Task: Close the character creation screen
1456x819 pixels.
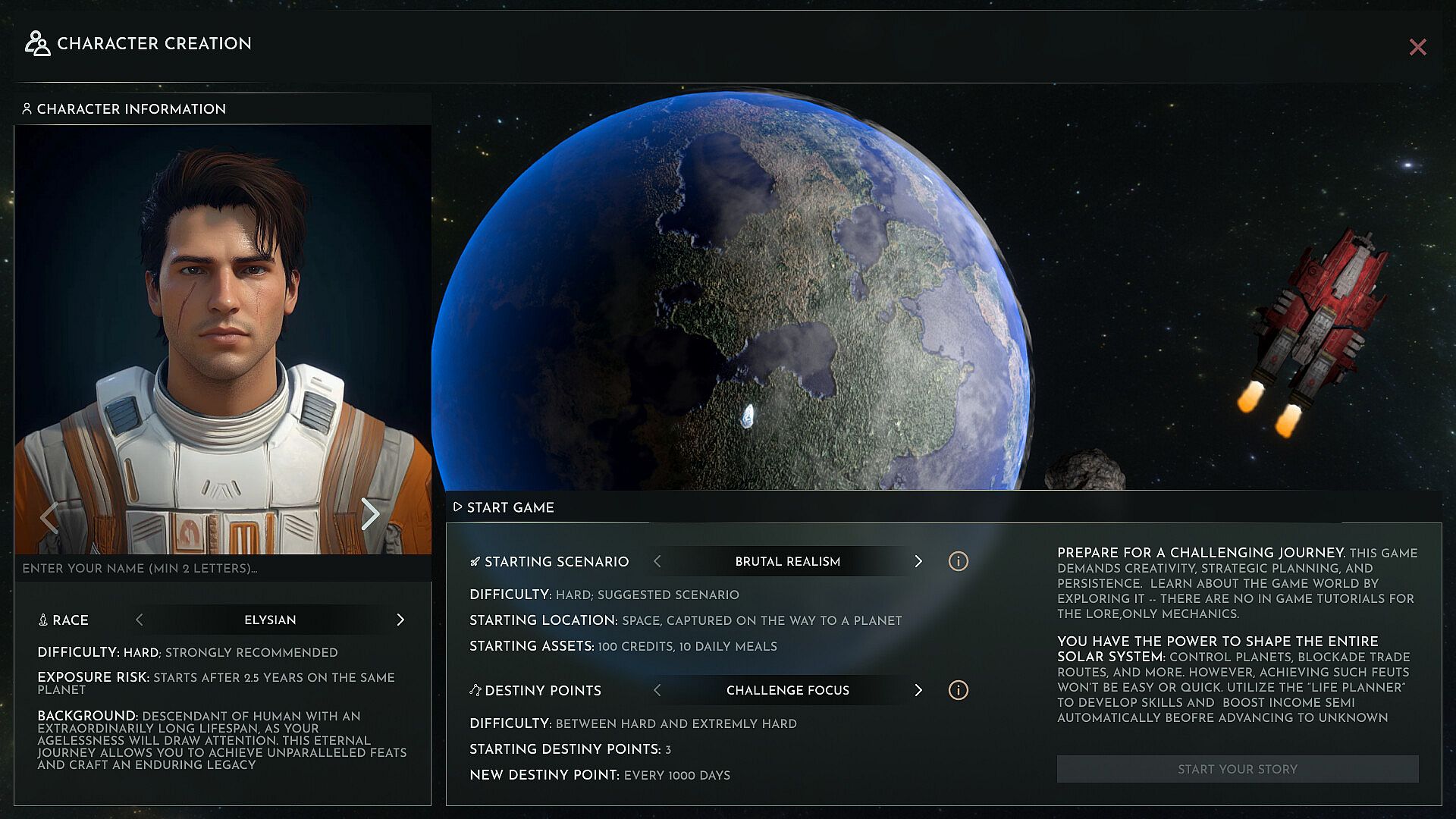Action: (x=1417, y=47)
